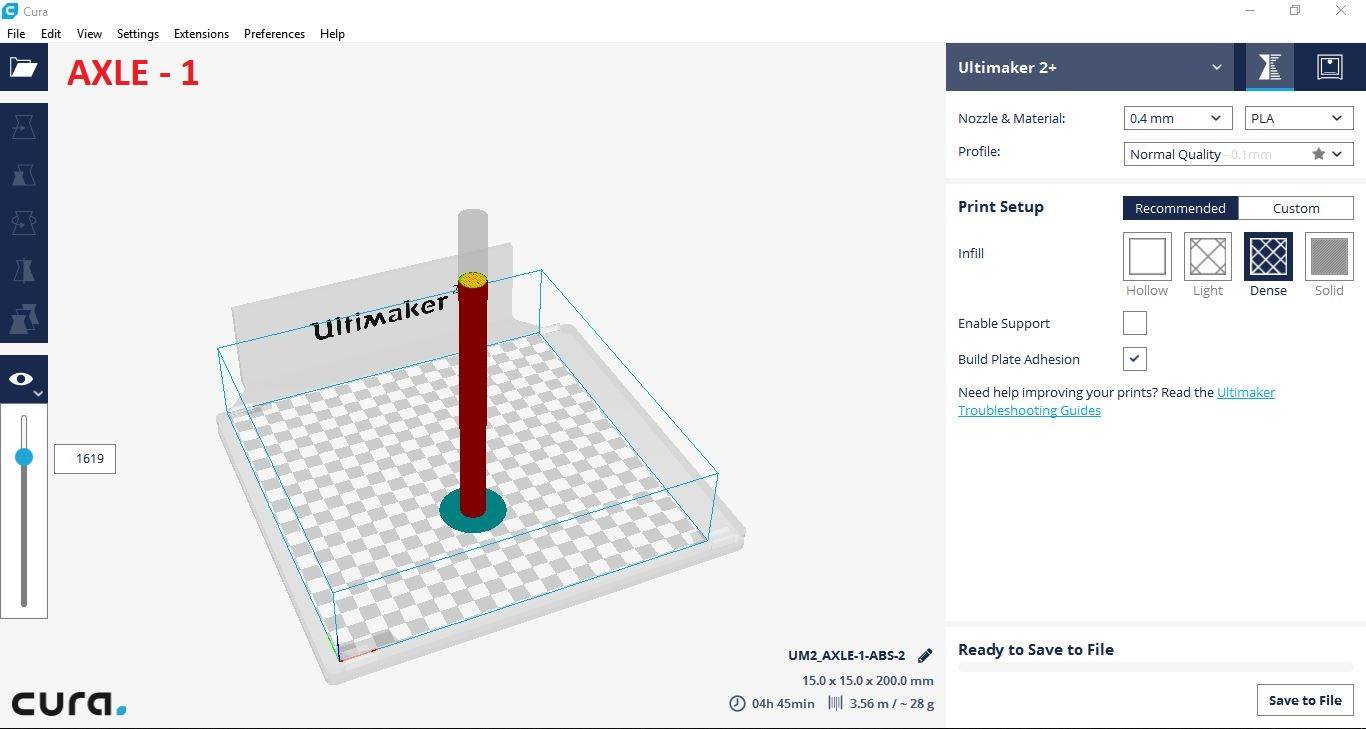Switch to the Prepare stage icon

(x=1269, y=67)
